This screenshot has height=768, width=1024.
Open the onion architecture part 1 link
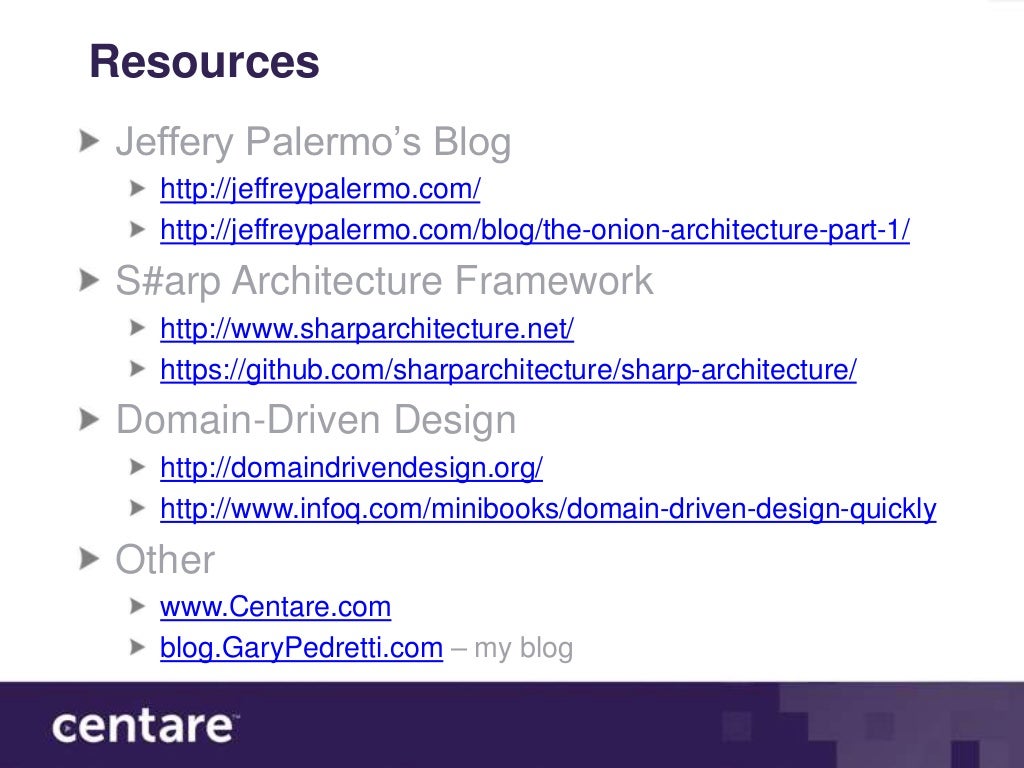click(535, 230)
